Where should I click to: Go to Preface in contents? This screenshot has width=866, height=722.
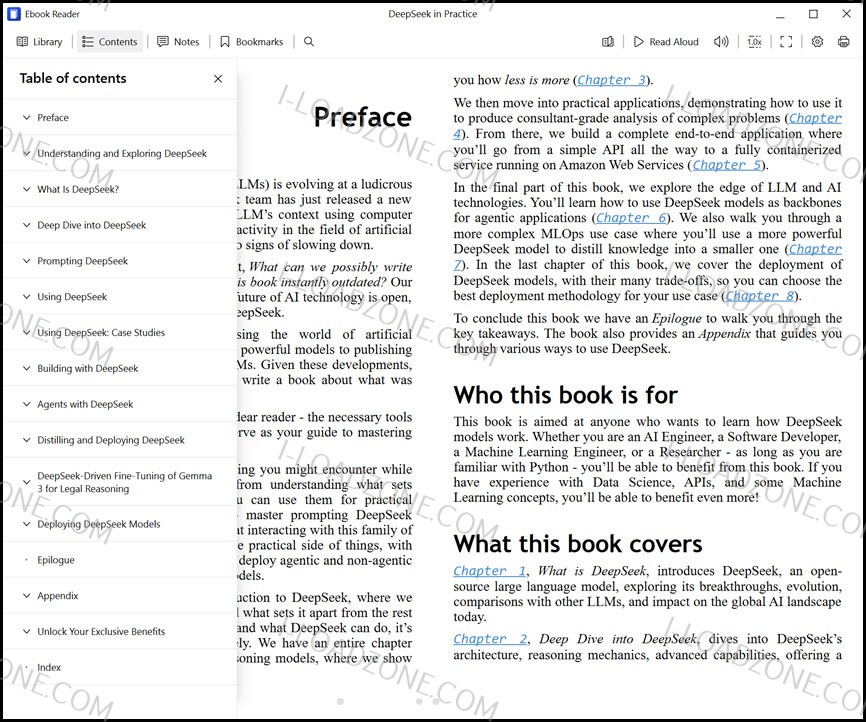tap(53, 118)
